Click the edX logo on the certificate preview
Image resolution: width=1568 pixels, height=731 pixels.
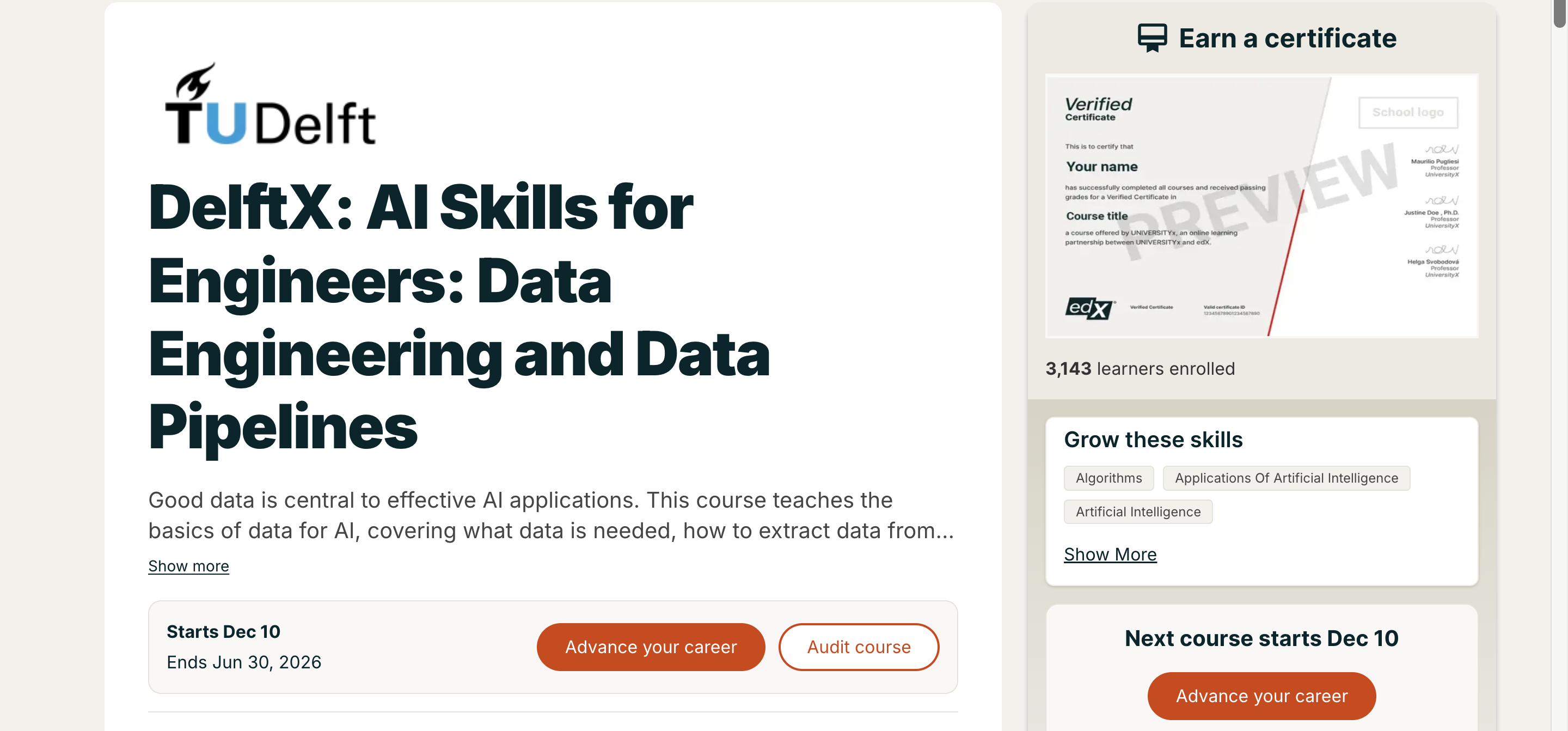(1089, 308)
